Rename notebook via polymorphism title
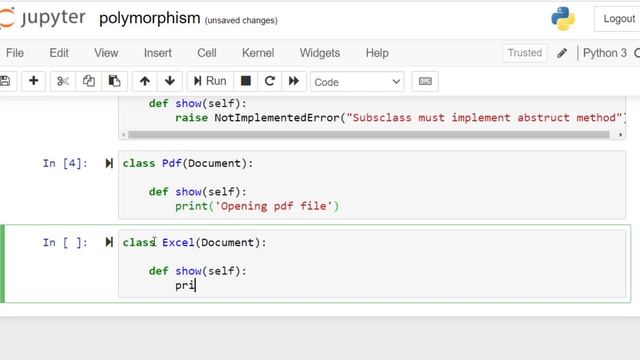The image size is (640, 360). tap(150, 18)
